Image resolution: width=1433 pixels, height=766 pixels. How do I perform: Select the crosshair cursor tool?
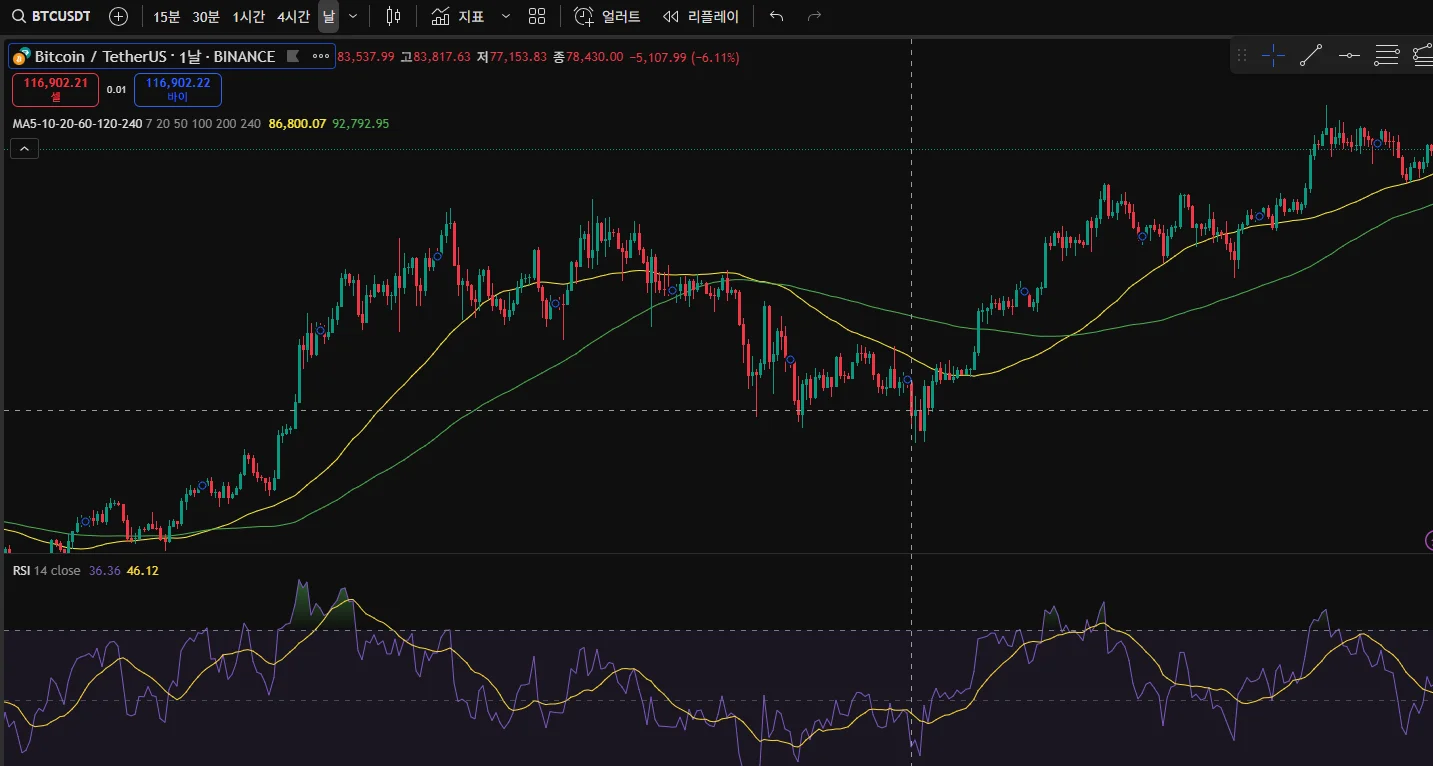coord(1273,56)
